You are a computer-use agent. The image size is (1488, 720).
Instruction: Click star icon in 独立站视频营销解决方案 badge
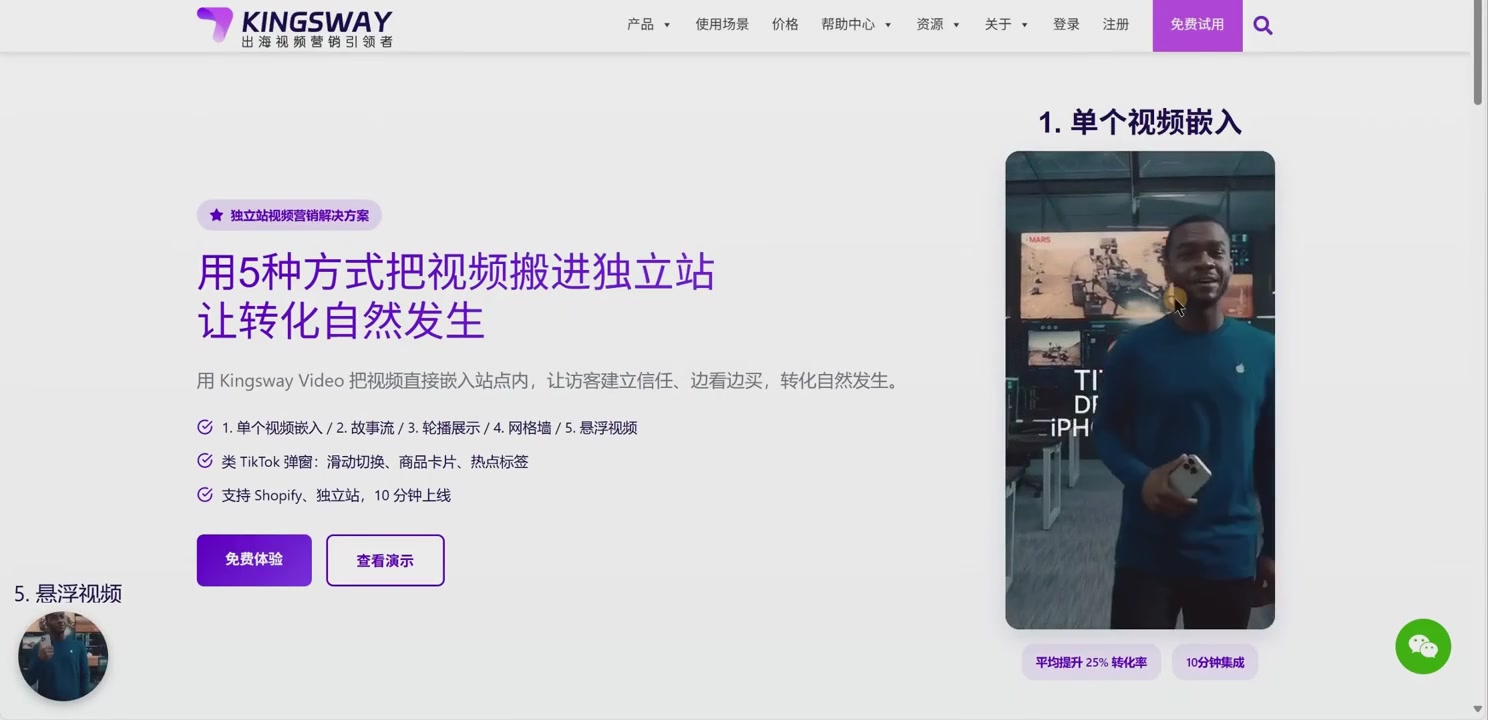(216, 215)
